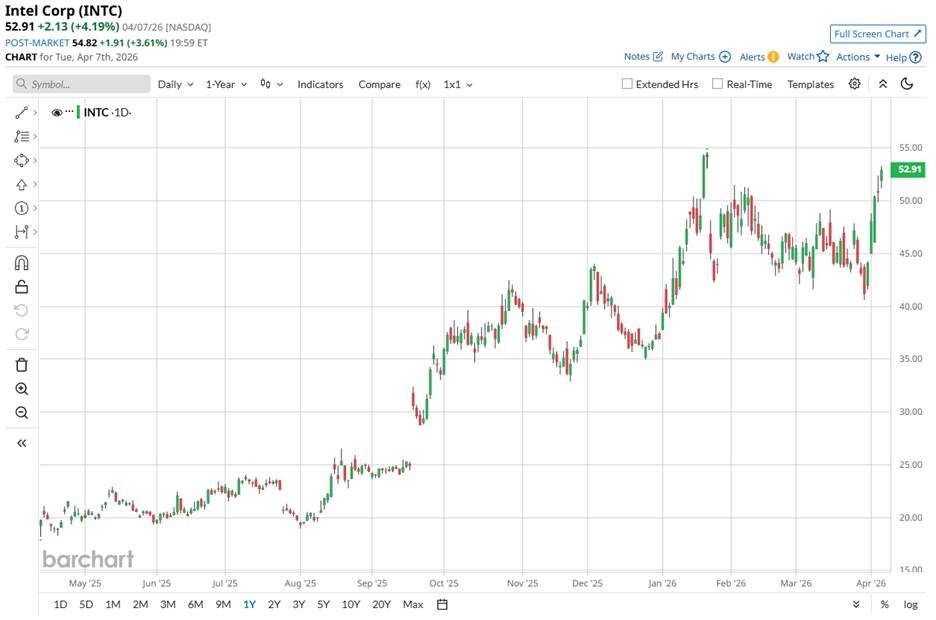Open the Daily frequency dropdown
936x620 pixels.
tap(176, 84)
